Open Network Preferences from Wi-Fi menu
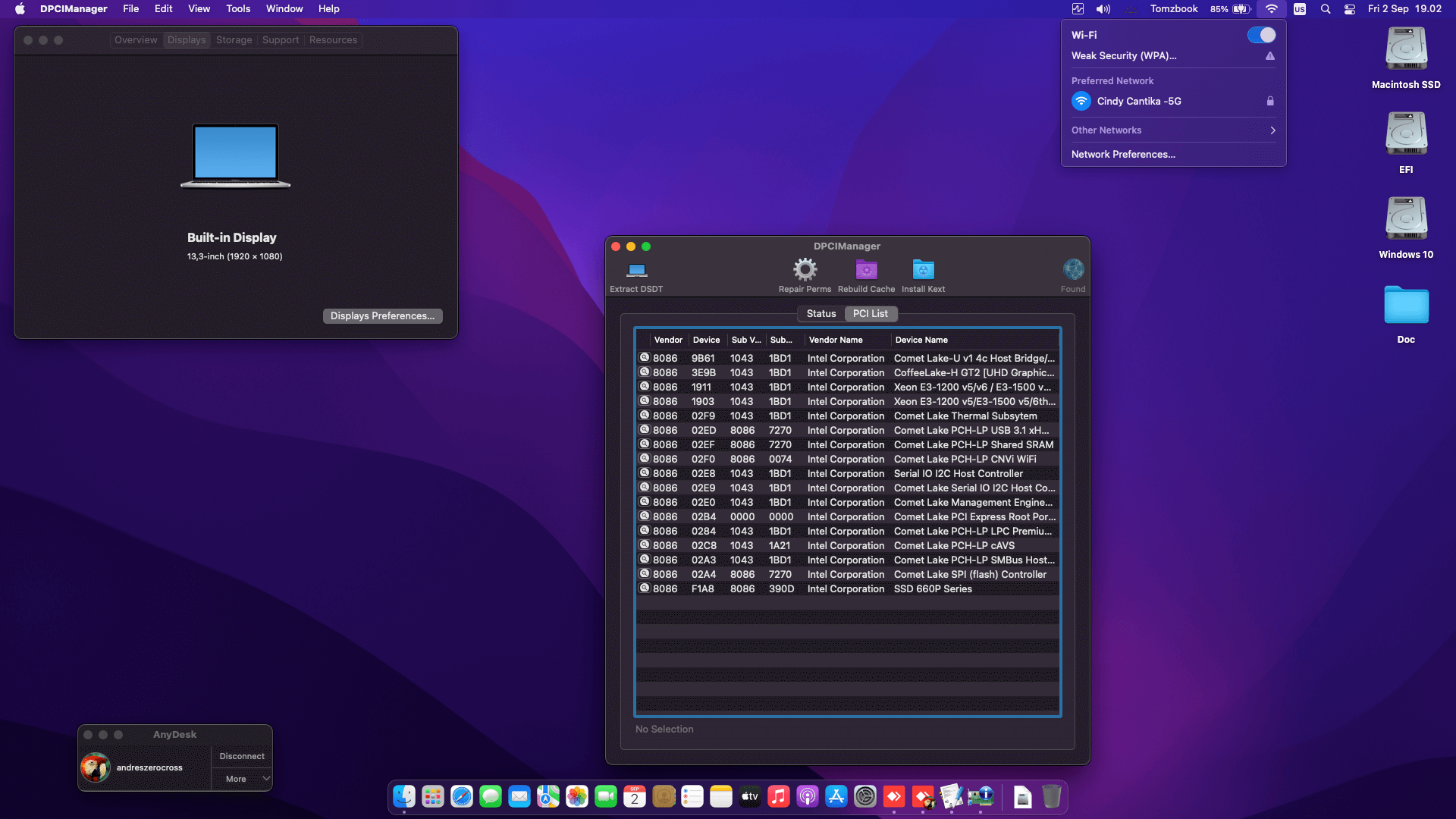This screenshot has height=819, width=1456. tap(1123, 155)
